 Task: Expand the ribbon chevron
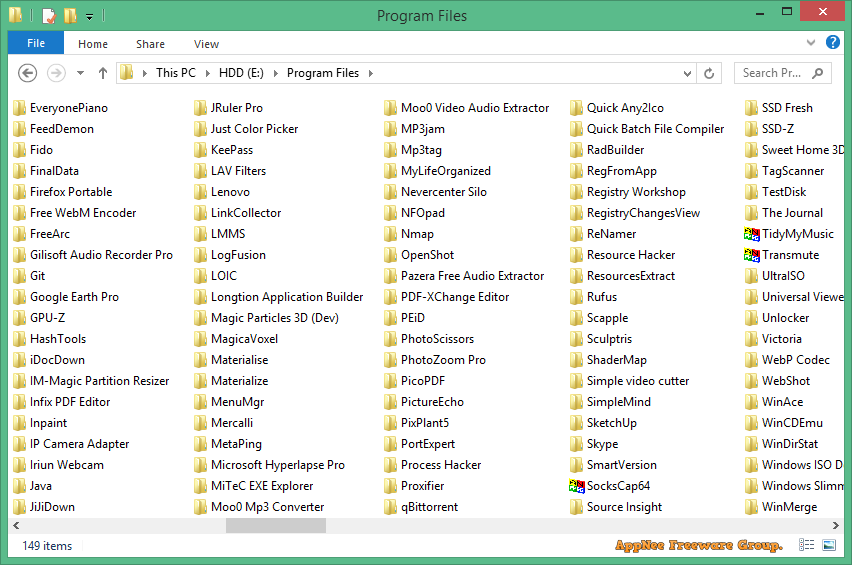tap(811, 42)
